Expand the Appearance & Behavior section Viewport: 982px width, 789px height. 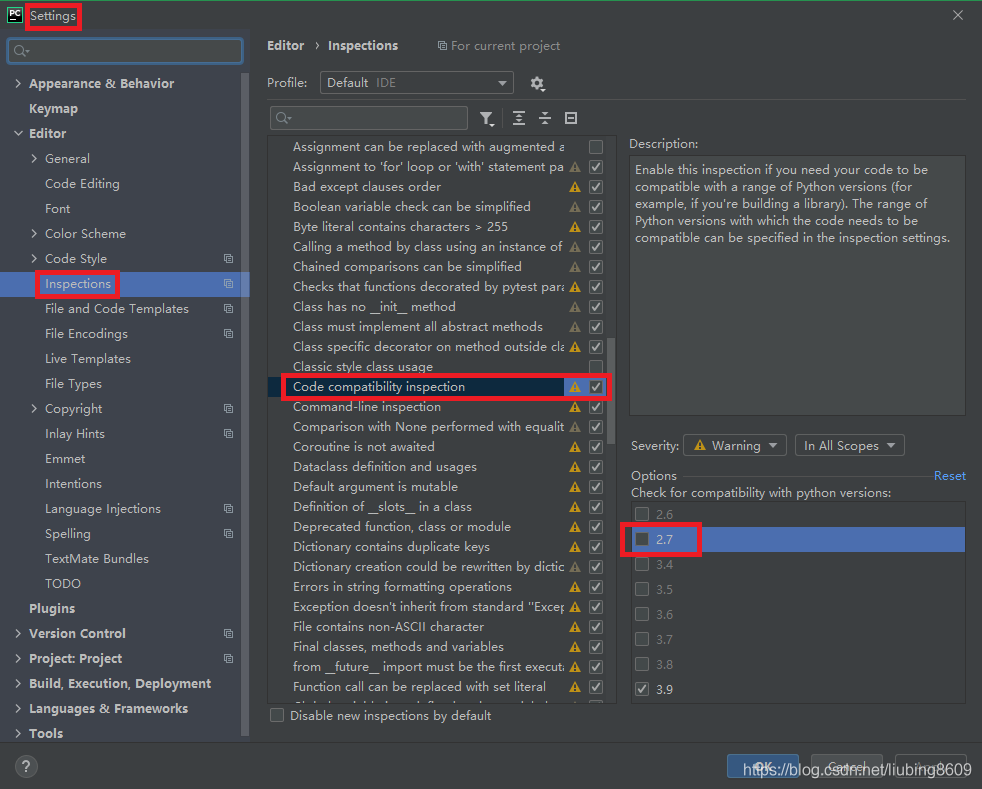click(17, 83)
